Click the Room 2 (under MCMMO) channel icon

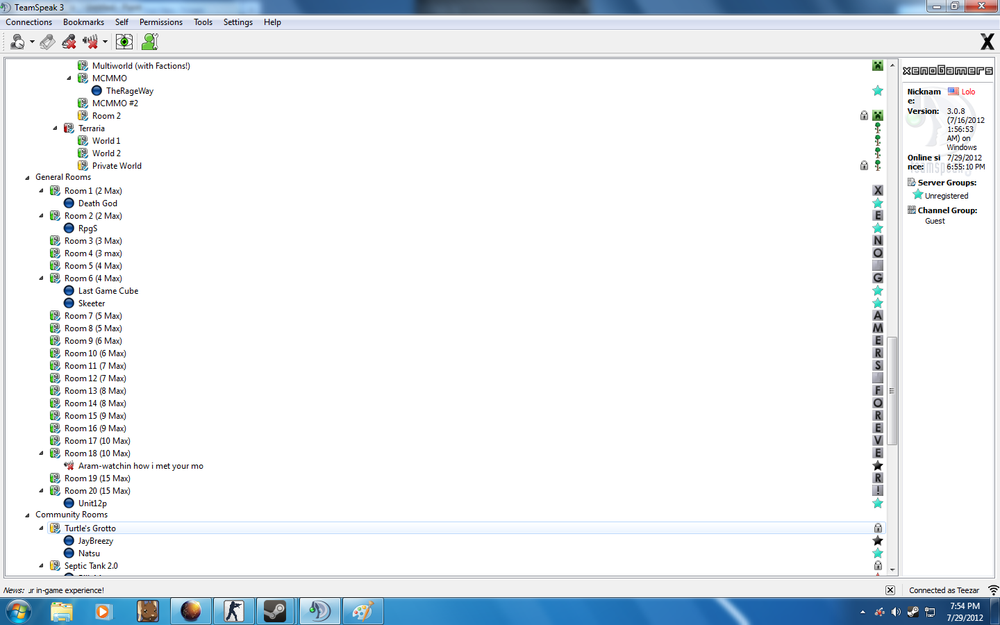83,115
